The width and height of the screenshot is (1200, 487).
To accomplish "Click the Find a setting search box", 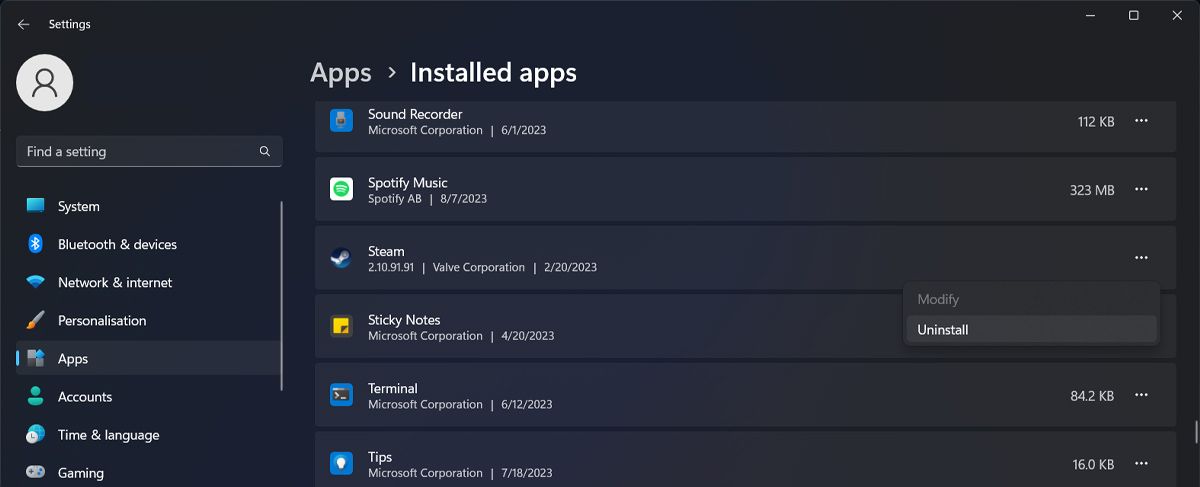I will pos(140,152).
